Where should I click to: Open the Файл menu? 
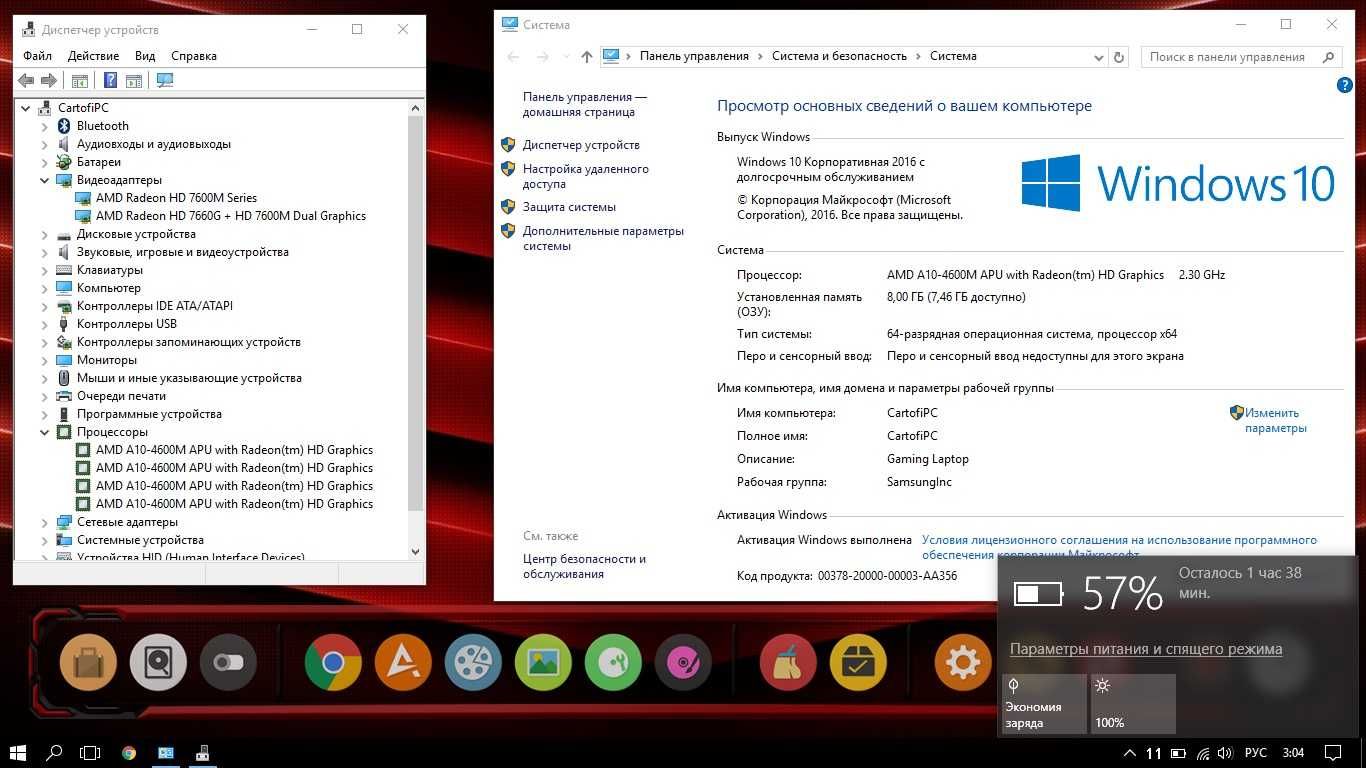coord(37,56)
